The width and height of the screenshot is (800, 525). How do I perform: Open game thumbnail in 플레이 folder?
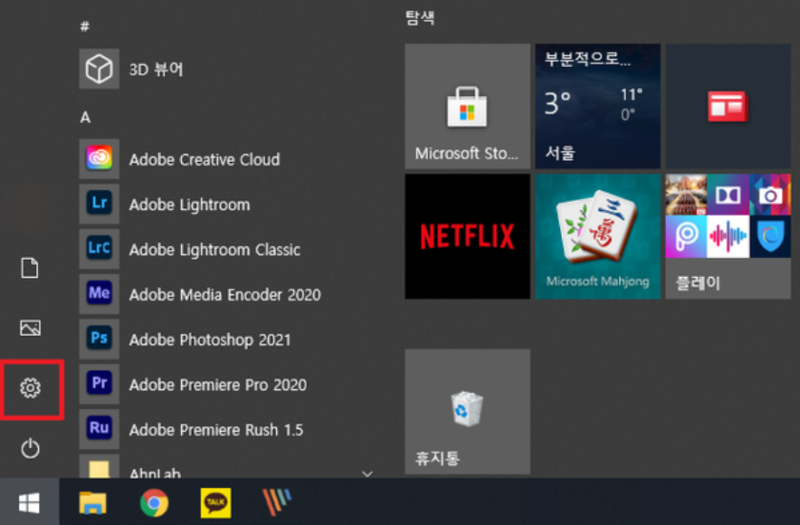(x=686, y=194)
